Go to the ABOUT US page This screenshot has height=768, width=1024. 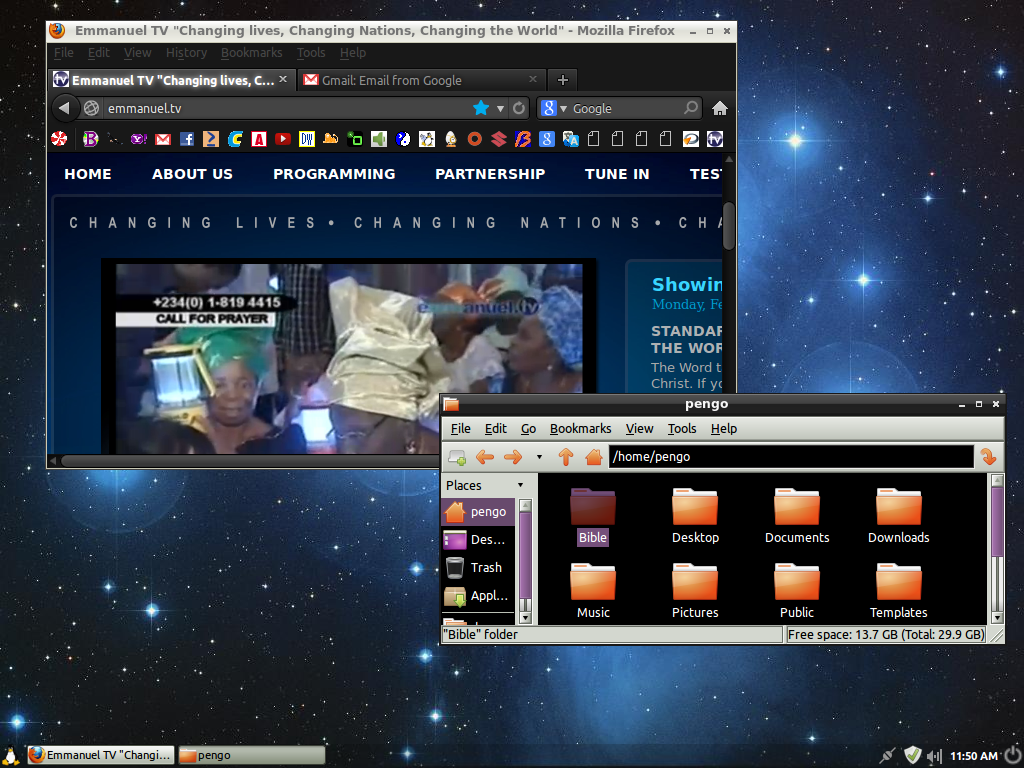click(192, 174)
